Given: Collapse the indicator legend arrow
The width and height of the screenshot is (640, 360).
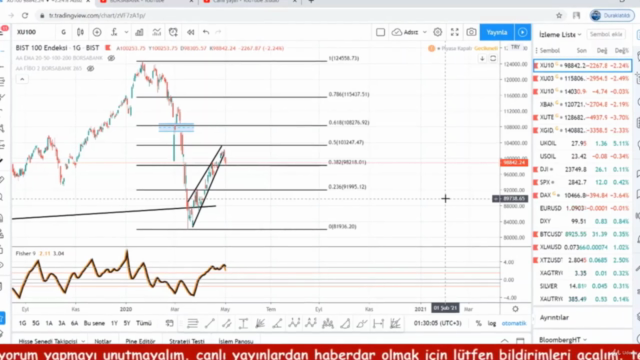Looking at the screenshot, I should pos(22,79).
